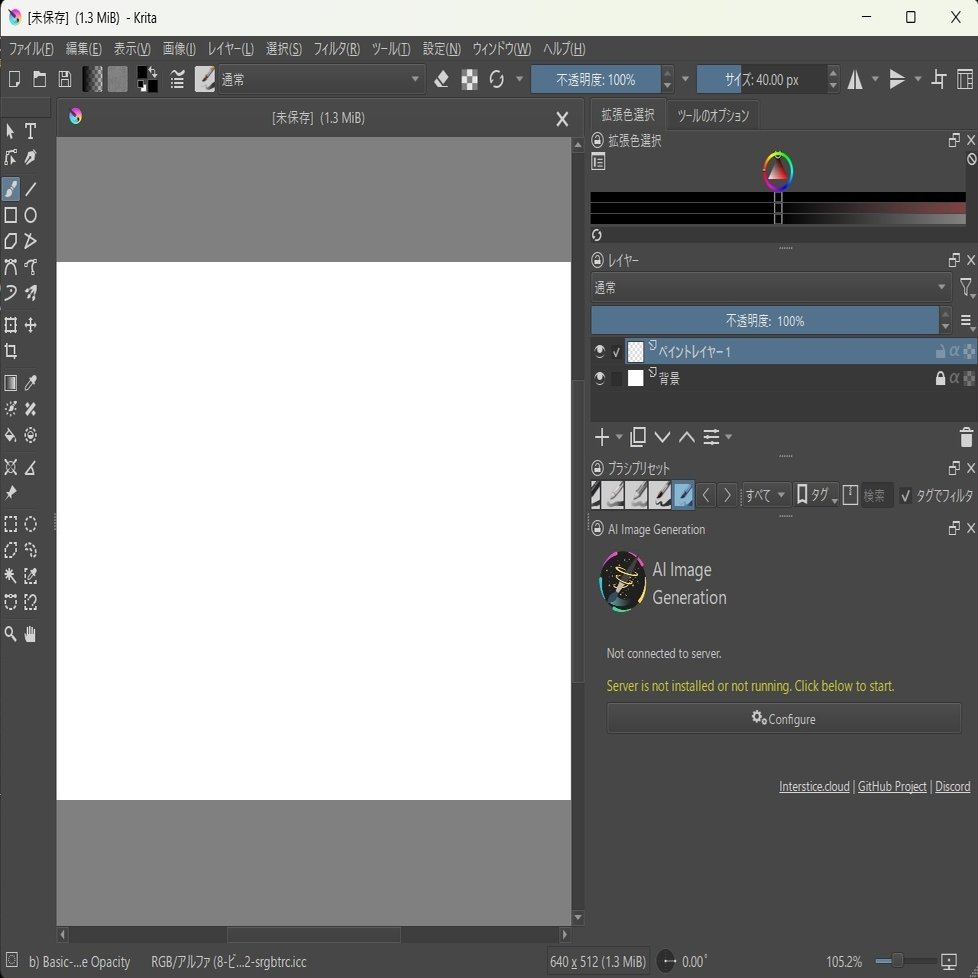This screenshot has width=978, height=978.
Task: Click the Save document icon
Action: pyautogui.click(x=65, y=79)
